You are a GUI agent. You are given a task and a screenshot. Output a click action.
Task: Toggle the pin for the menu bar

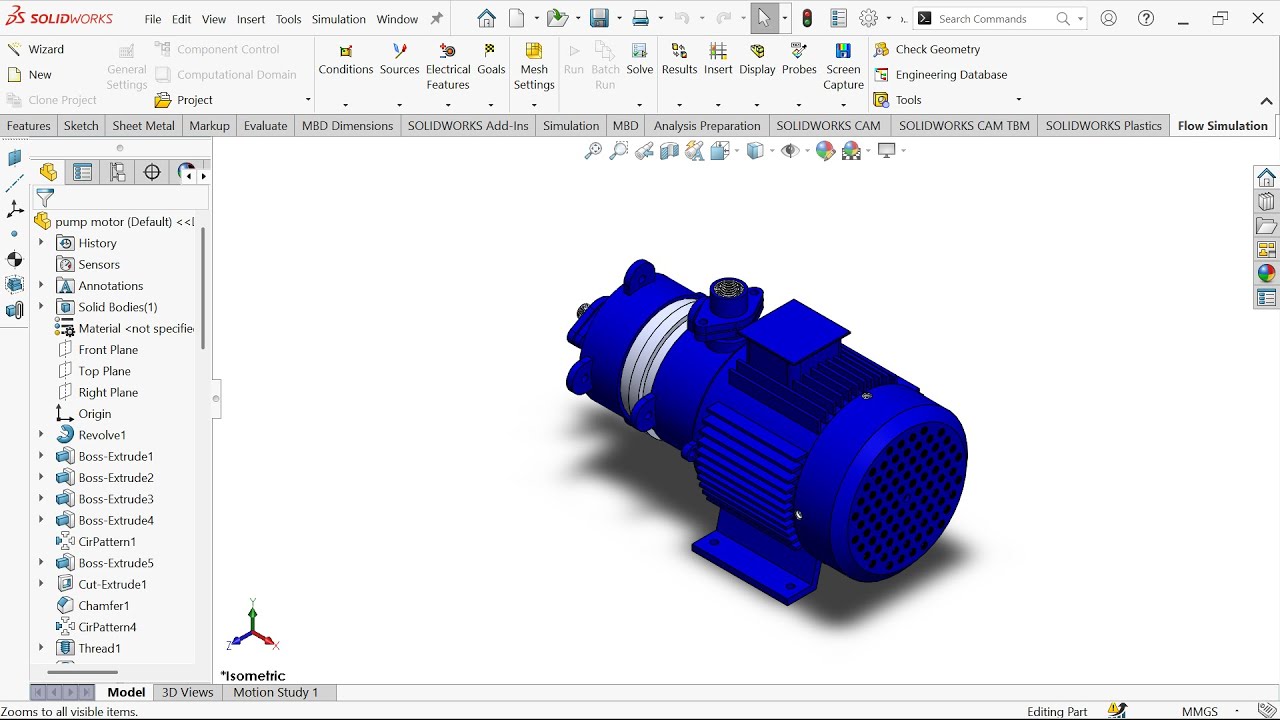pyautogui.click(x=436, y=18)
